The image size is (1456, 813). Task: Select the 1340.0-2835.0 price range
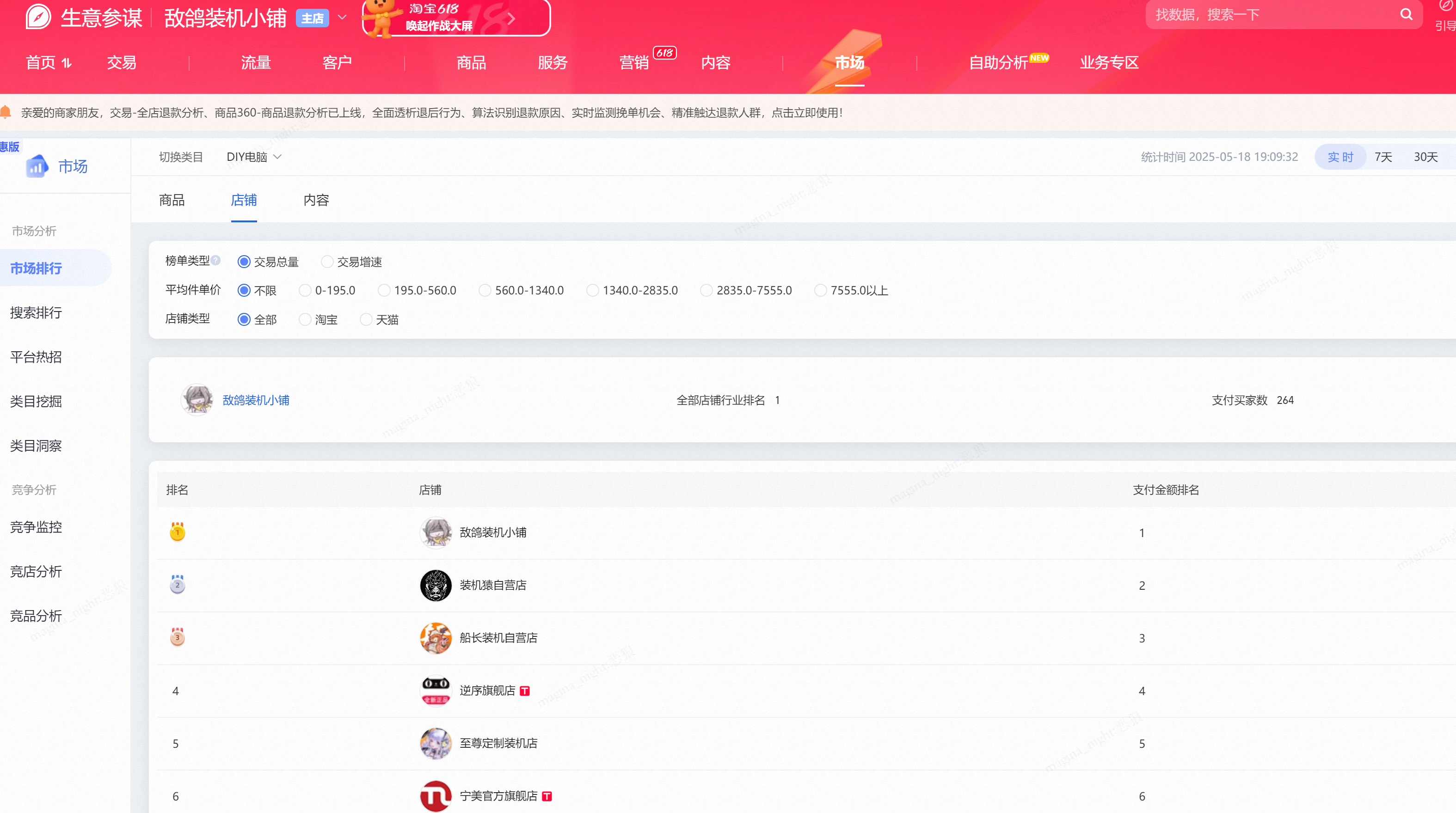tap(592, 290)
